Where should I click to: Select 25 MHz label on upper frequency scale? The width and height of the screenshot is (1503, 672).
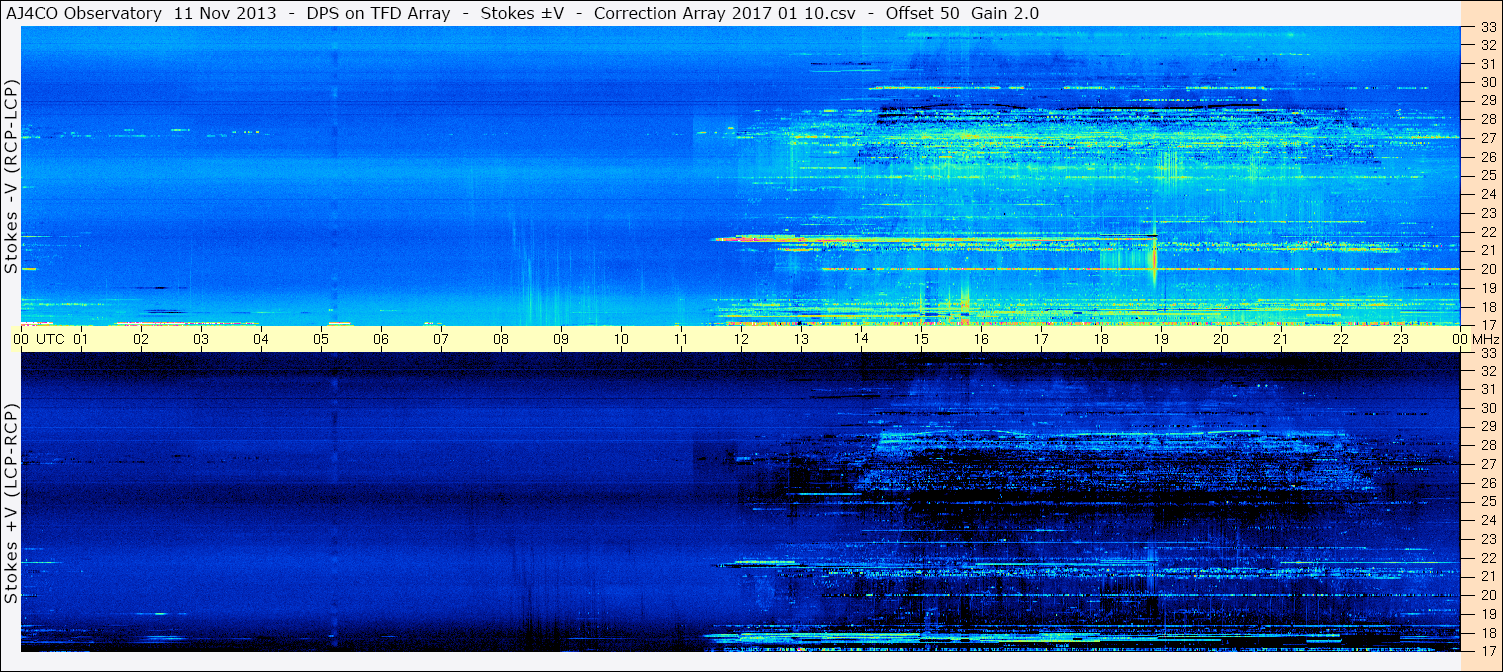click(x=1487, y=176)
